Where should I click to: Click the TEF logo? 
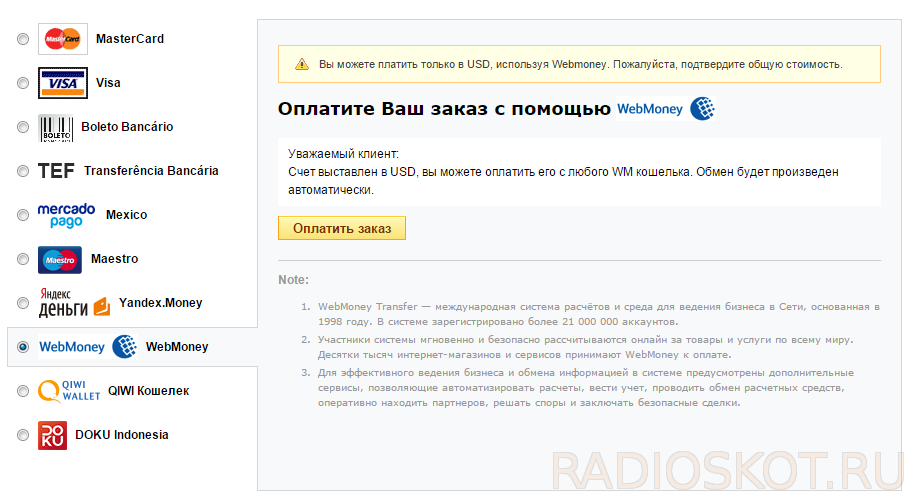56,171
